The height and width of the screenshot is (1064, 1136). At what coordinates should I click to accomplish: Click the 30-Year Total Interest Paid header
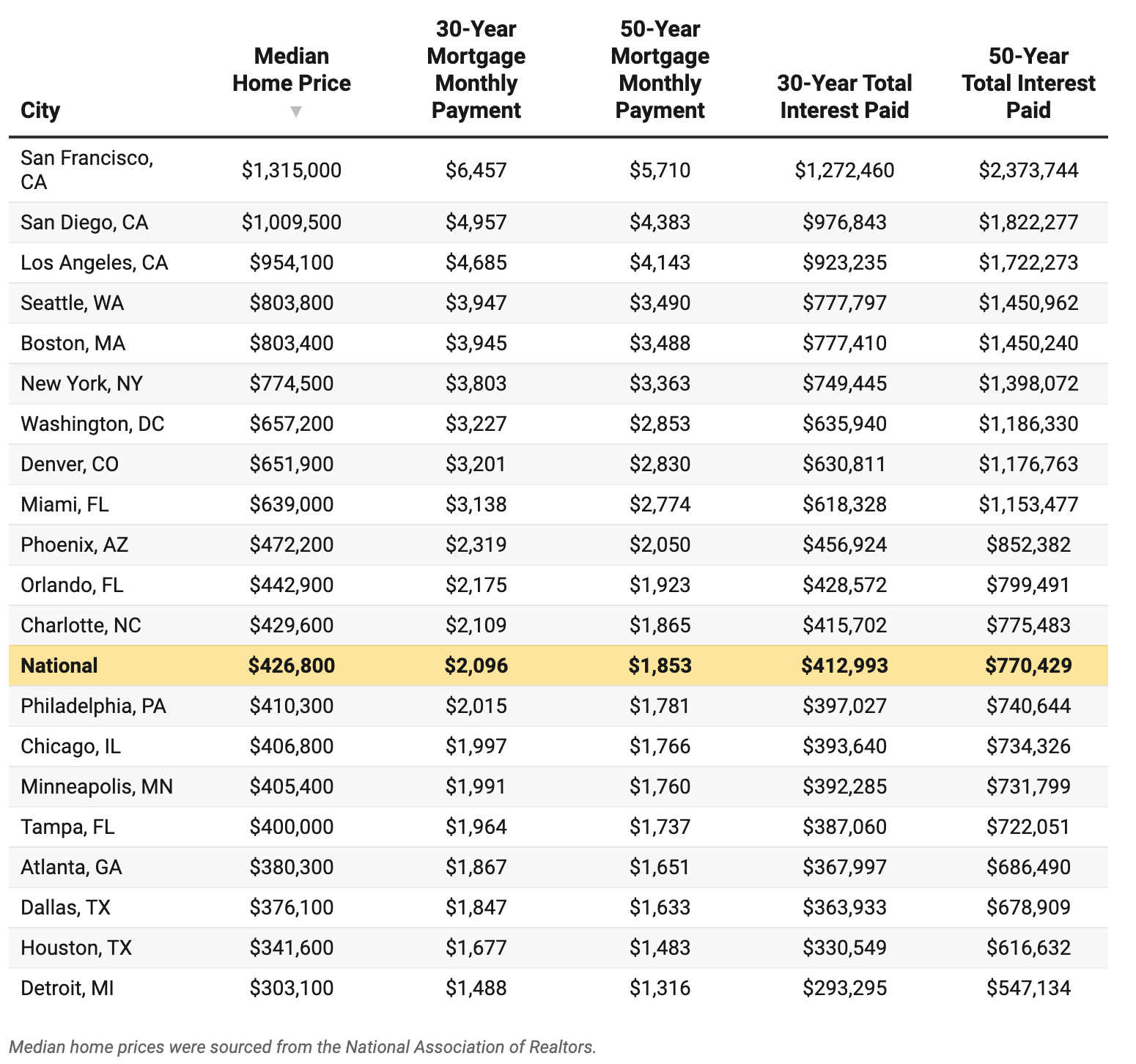(844, 96)
